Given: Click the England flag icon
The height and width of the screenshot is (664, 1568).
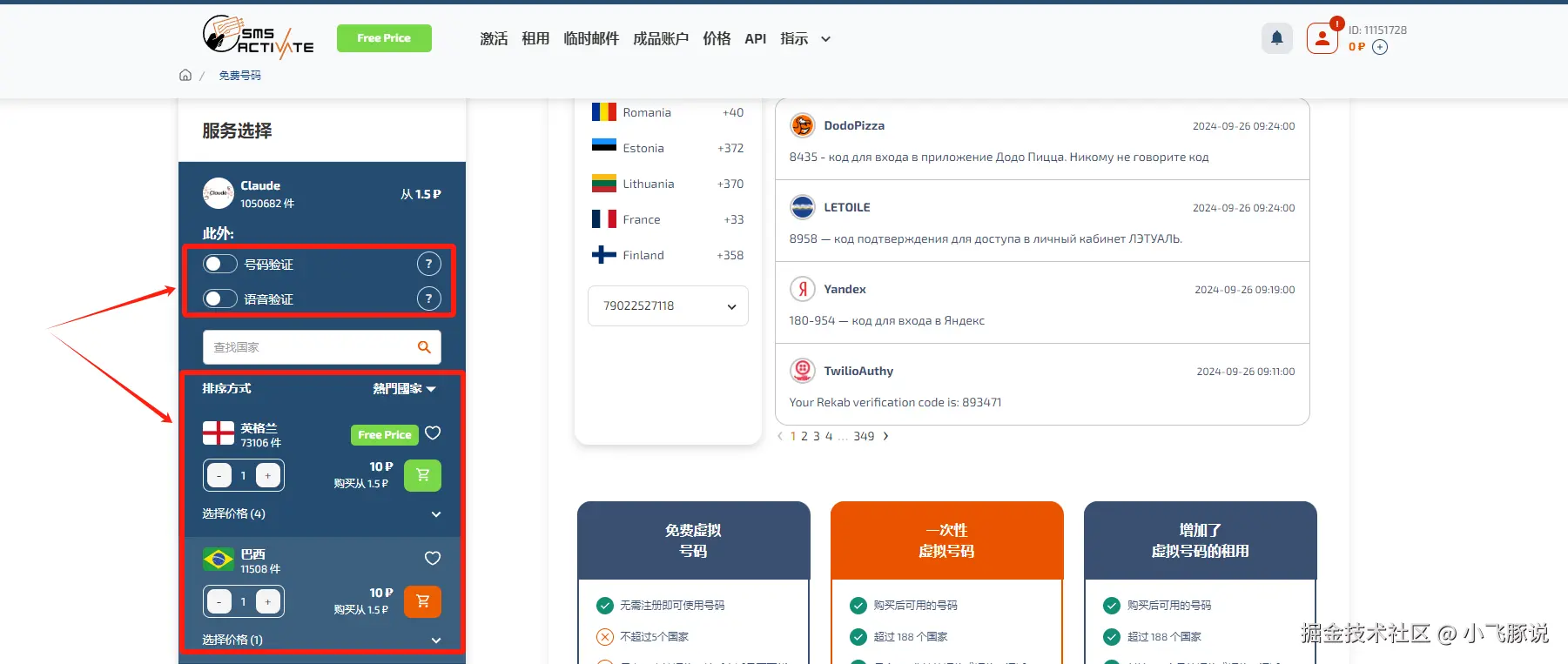Looking at the screenshot, I should [x=219, y=433].
